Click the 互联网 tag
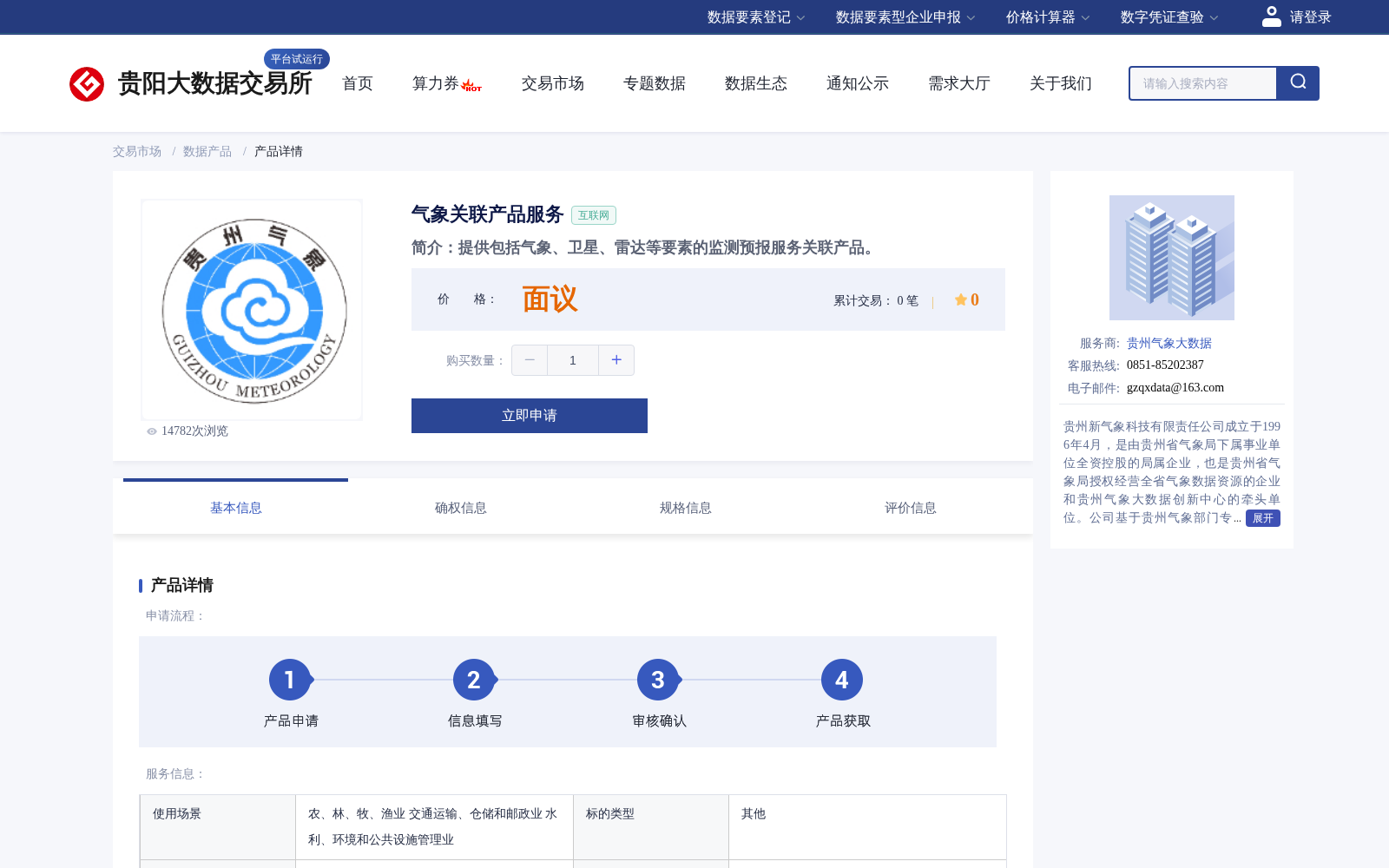1389x868 pixels. [x=594, y=215]
